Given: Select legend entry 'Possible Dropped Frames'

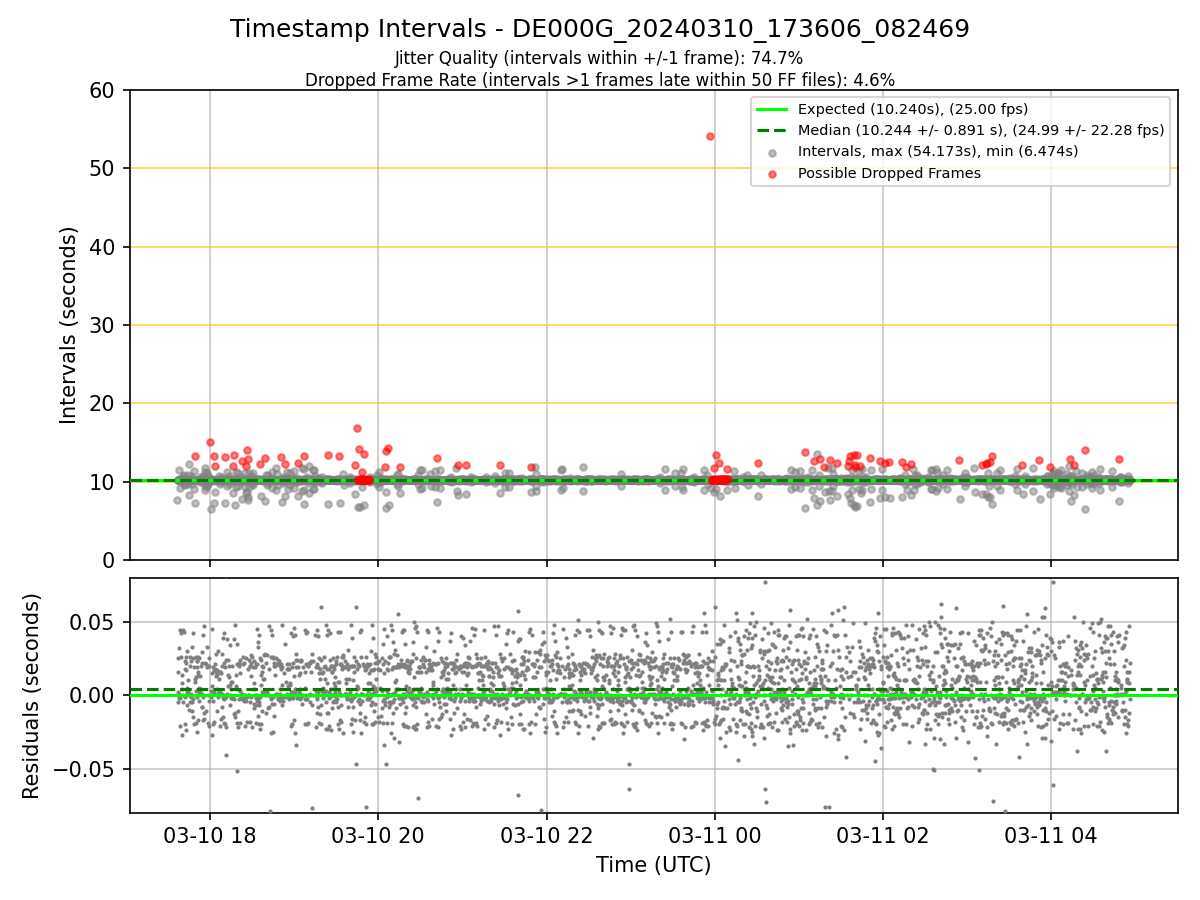Looking at the screenshot, I should click(x=889, y=173).
